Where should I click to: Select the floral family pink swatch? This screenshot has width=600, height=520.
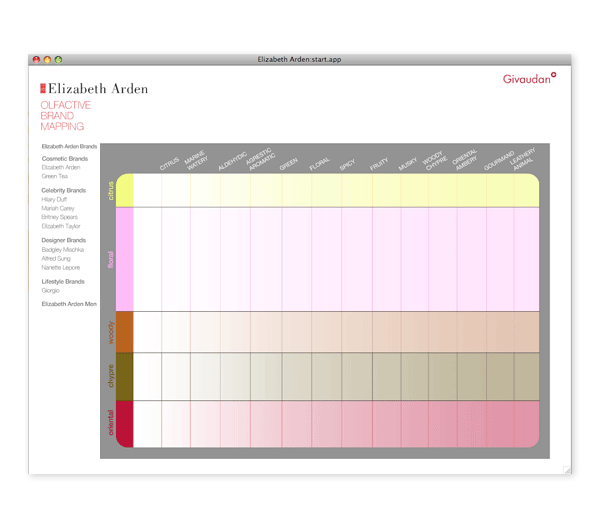(124, 259)
